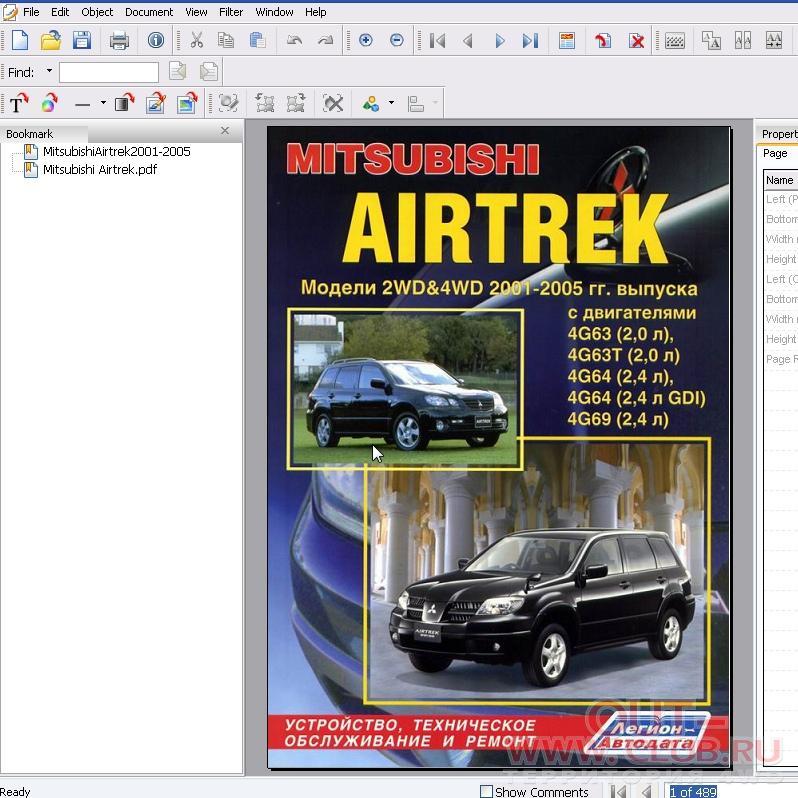Close the Bookmark panel
The image size is (798, 798).
pos(225,131)
